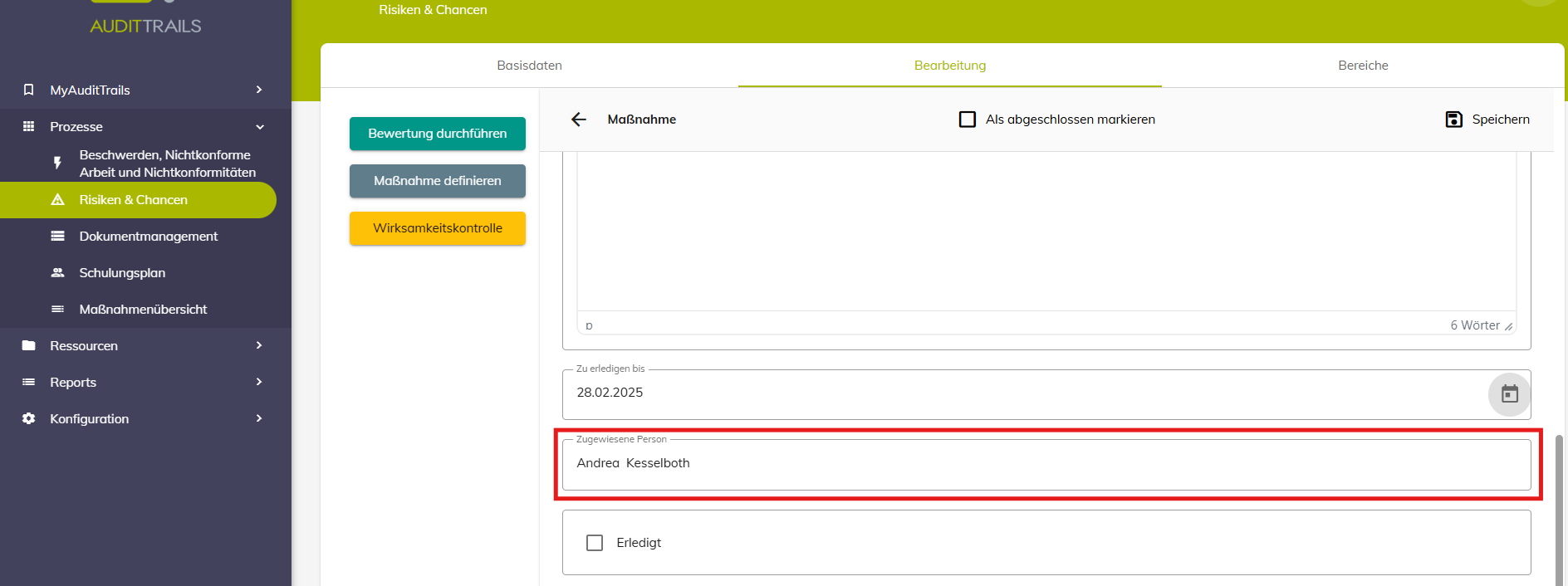The image size is (1568, 586).
Task: Click inside the rich text editor area
Action: pyautogui.click(x=1046, y=231)
